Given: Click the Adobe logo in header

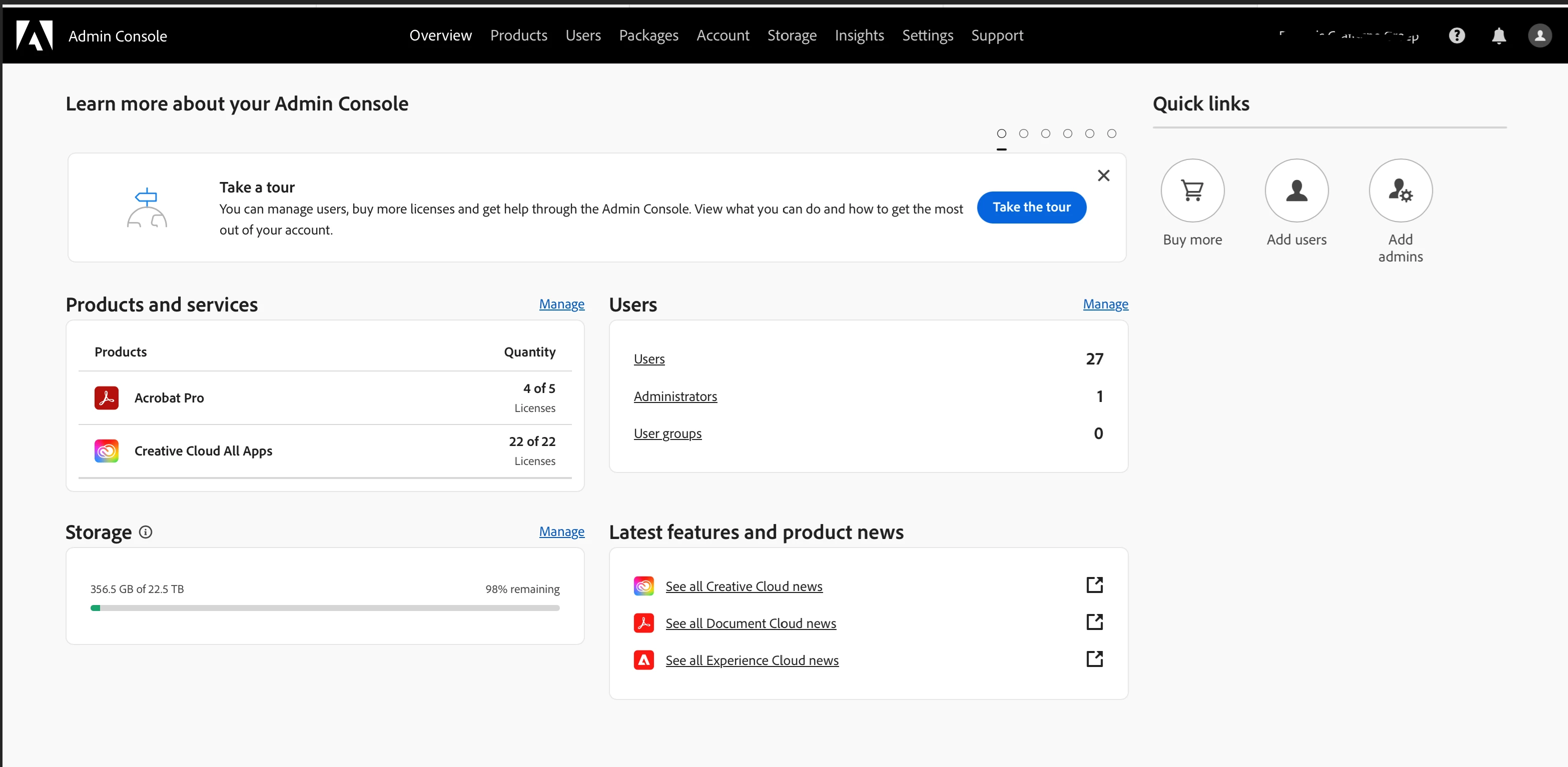Looking at the screenshot, I should (34, 35).
